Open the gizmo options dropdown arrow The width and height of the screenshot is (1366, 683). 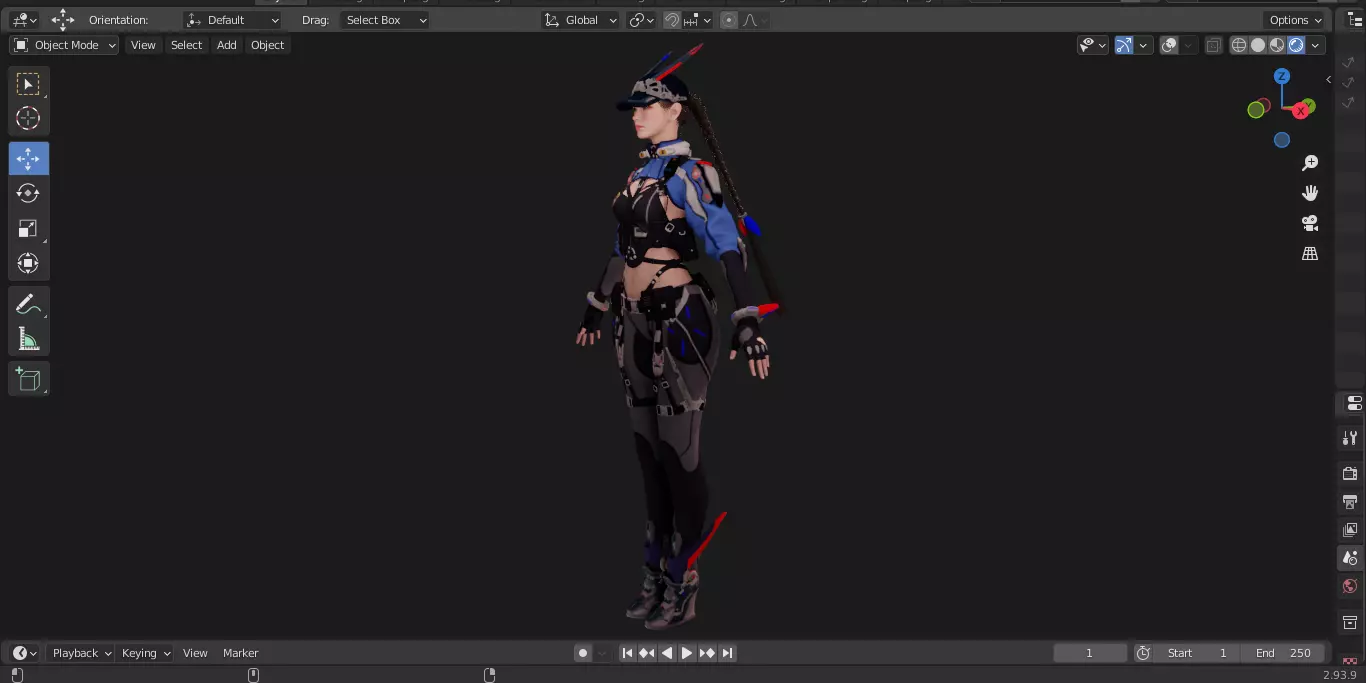[x=1143, y=45]
